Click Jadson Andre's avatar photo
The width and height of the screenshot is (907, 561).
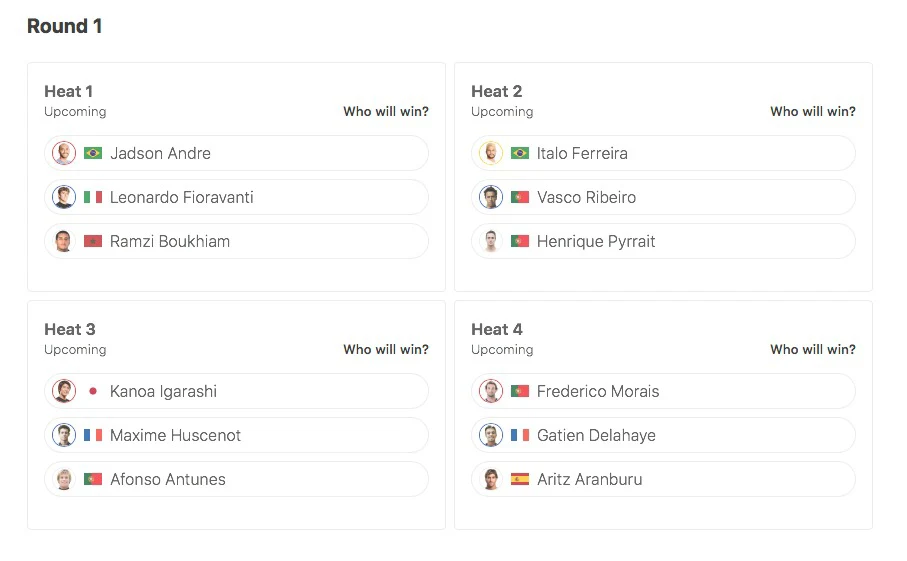tap(64, 153)
